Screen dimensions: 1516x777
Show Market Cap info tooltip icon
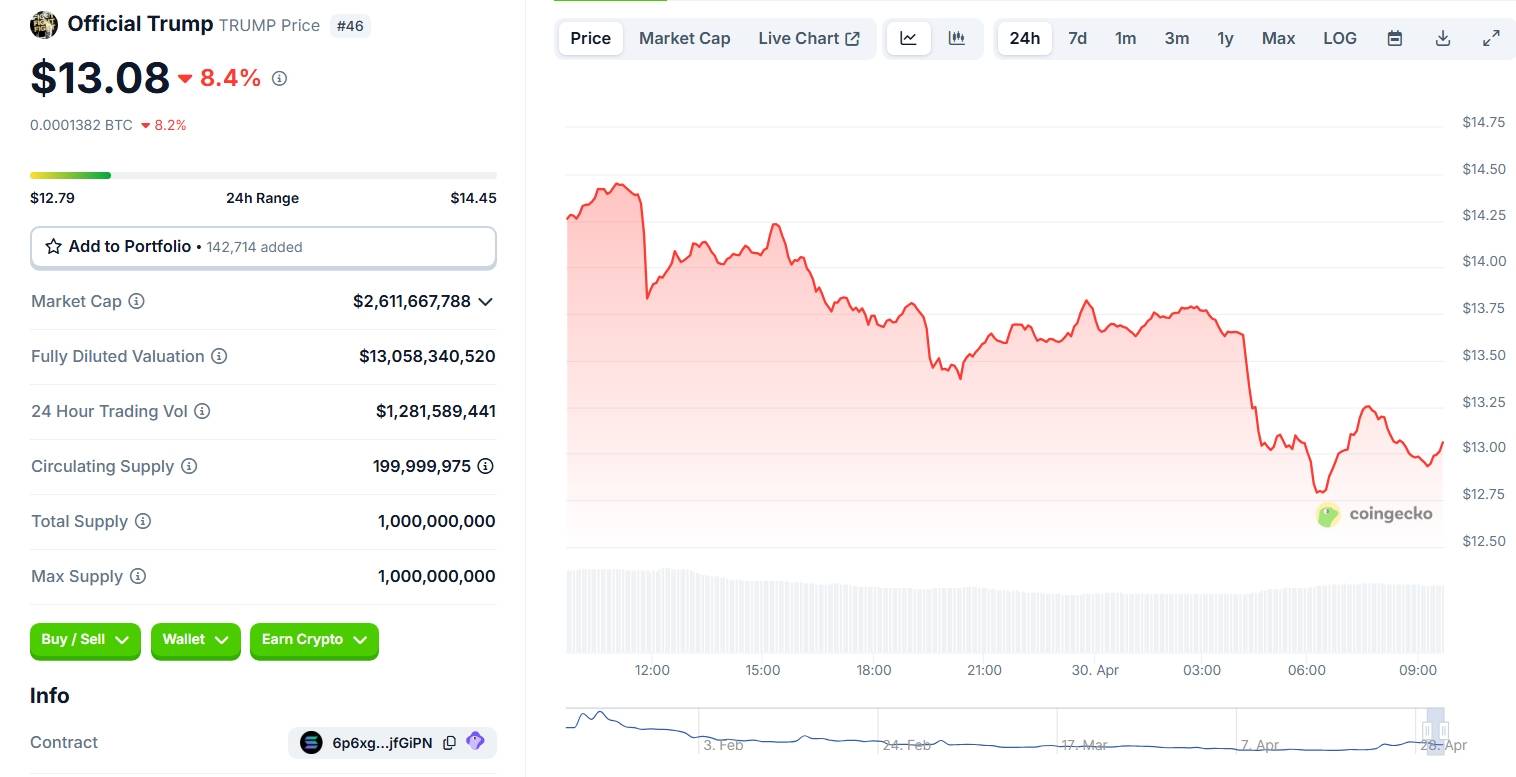pyautogui.click(x=137, y=301)
